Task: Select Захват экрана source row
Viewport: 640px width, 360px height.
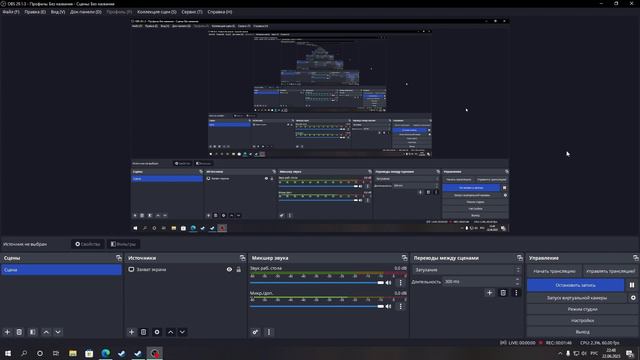Action: click(x=185, y=269)
